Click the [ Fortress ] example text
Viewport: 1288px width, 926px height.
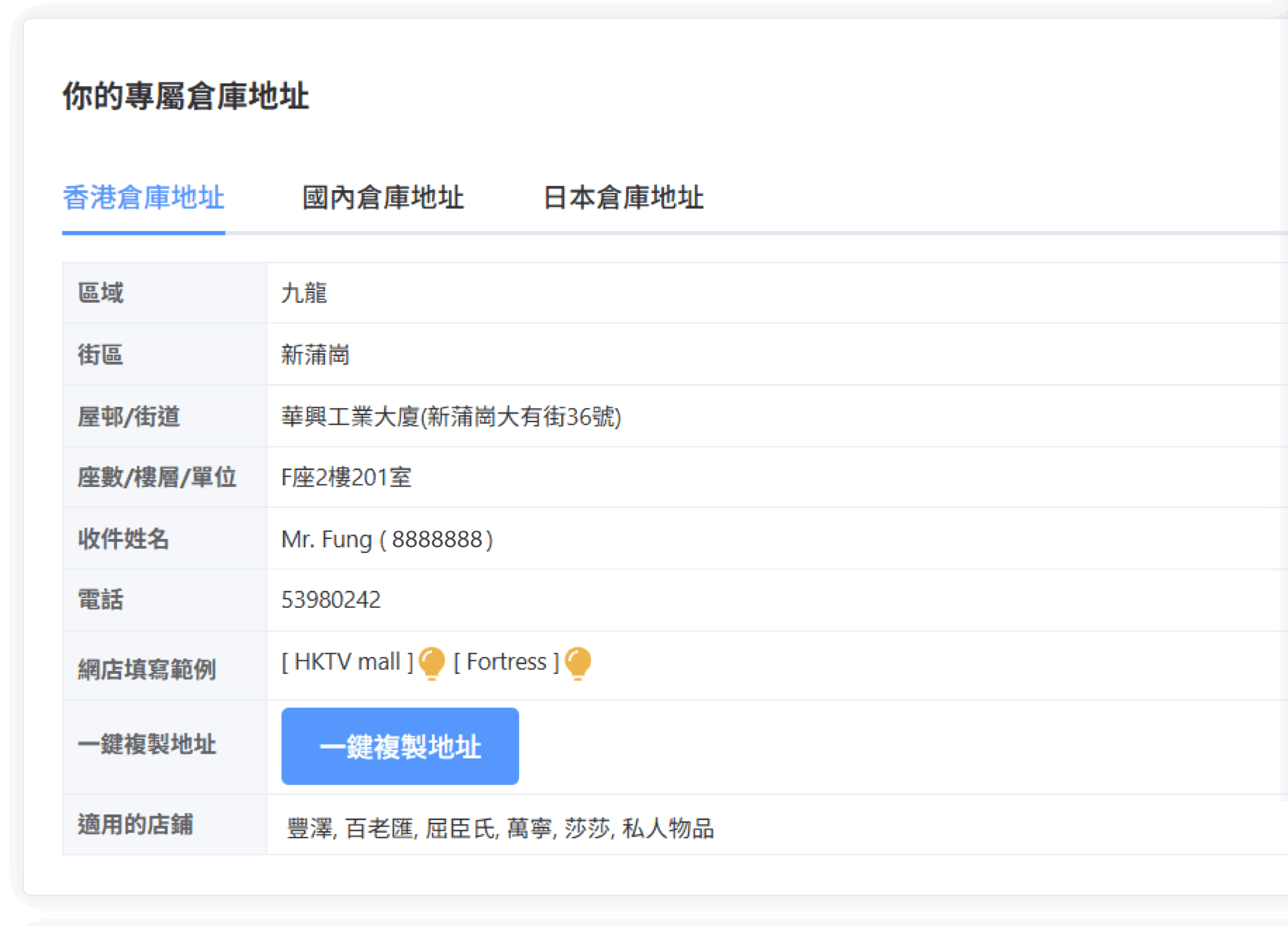point(506,662)
